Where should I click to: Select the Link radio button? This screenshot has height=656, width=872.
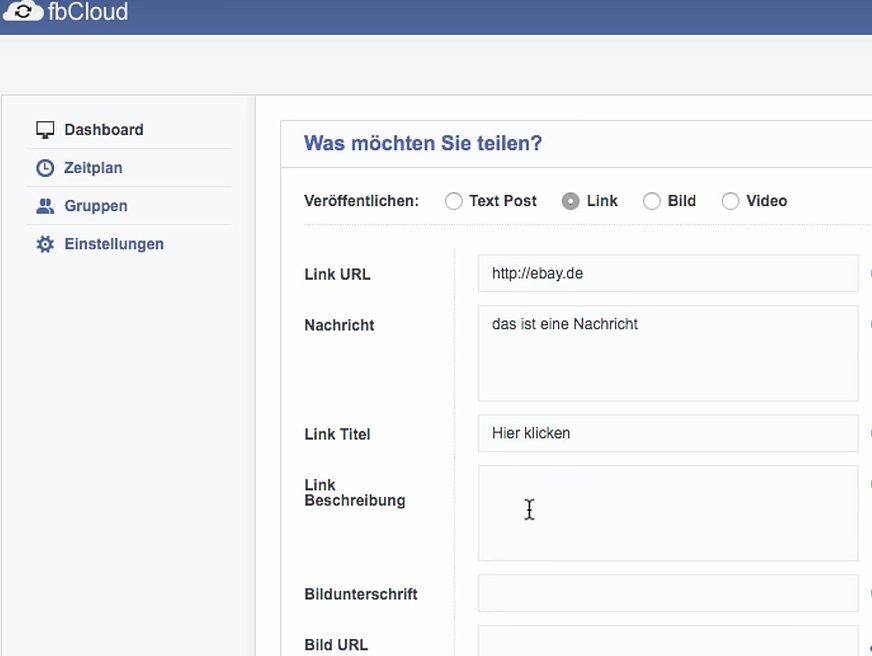571,201
